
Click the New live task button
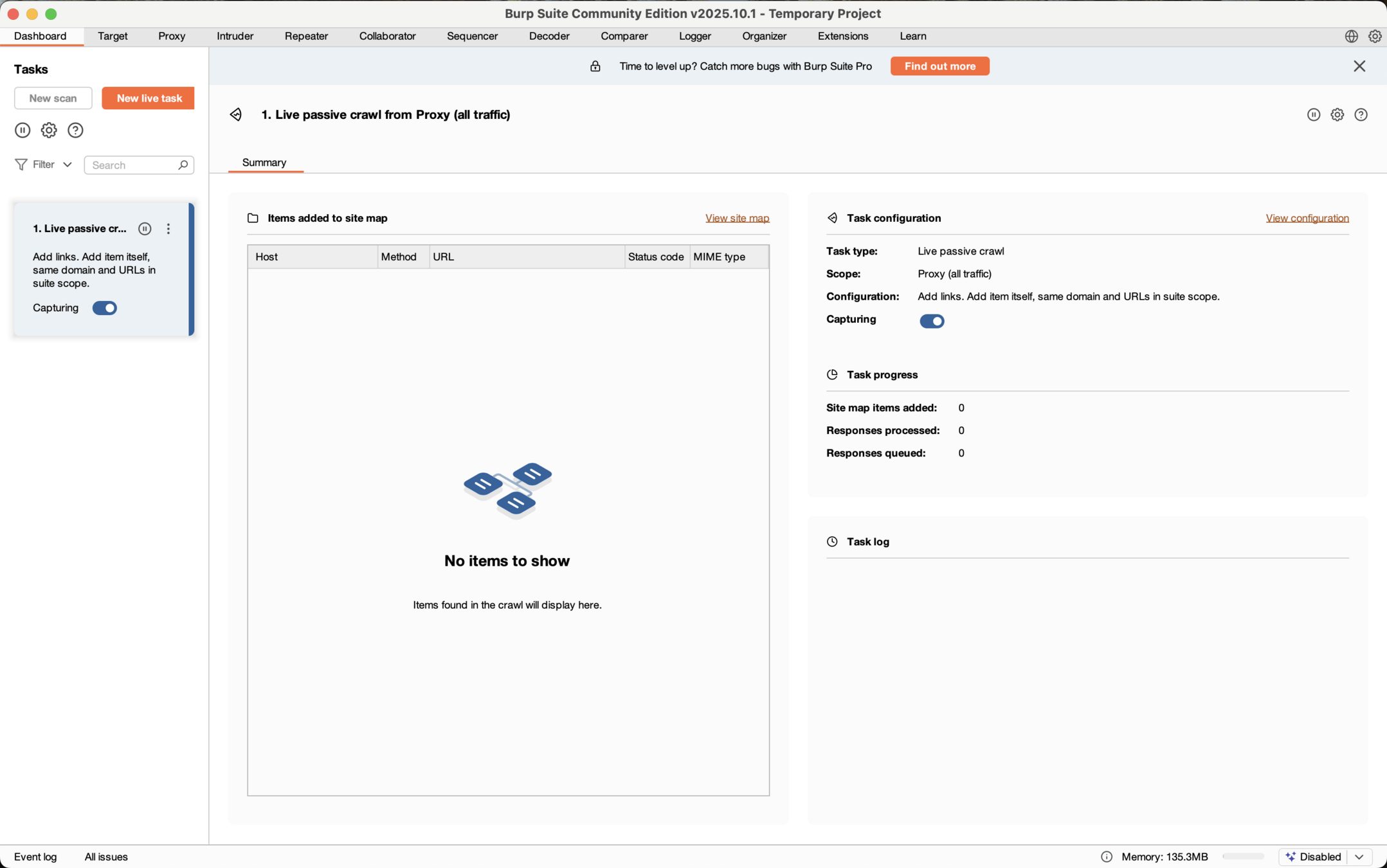pyautogui.click(x=149, y=98)
